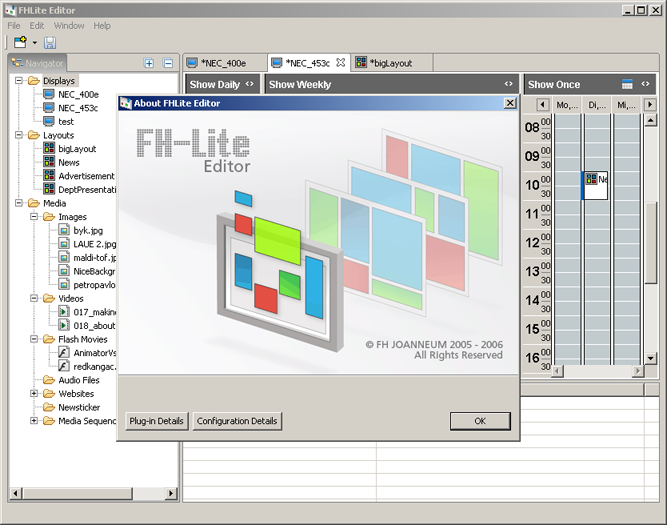This screenshot has height=525, width=667.
Task: Click the Audio Files folder icon
Action: pyautogui.click(x=49, y=379)
